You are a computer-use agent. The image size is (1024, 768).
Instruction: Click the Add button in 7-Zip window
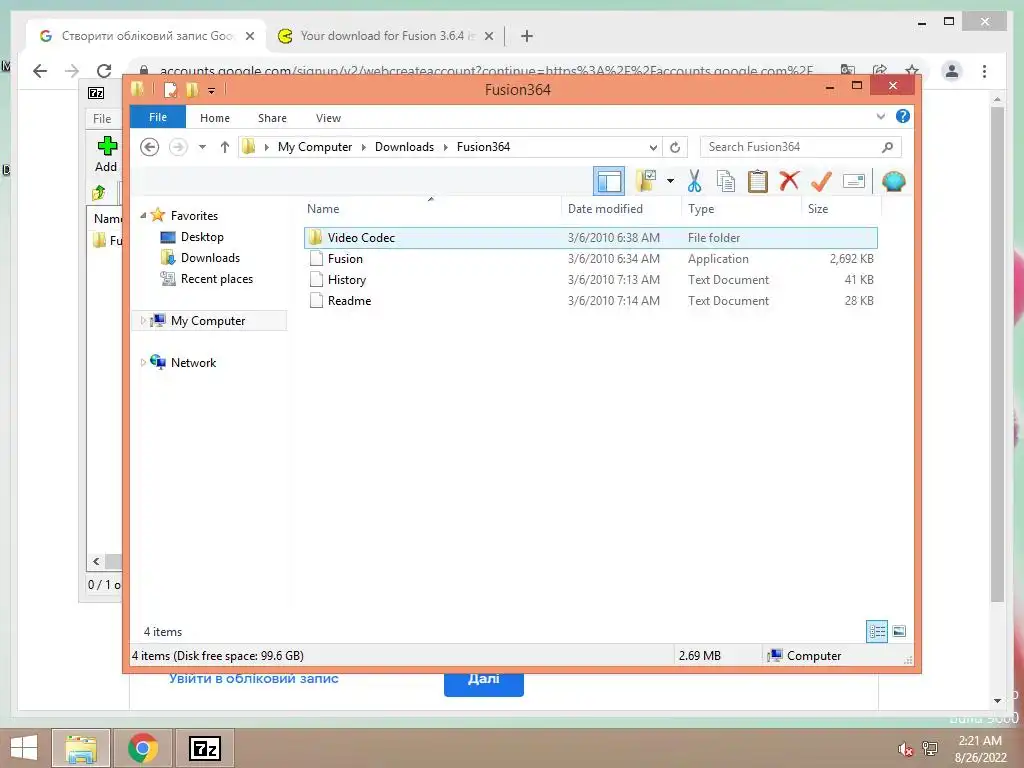click(106, 154)
